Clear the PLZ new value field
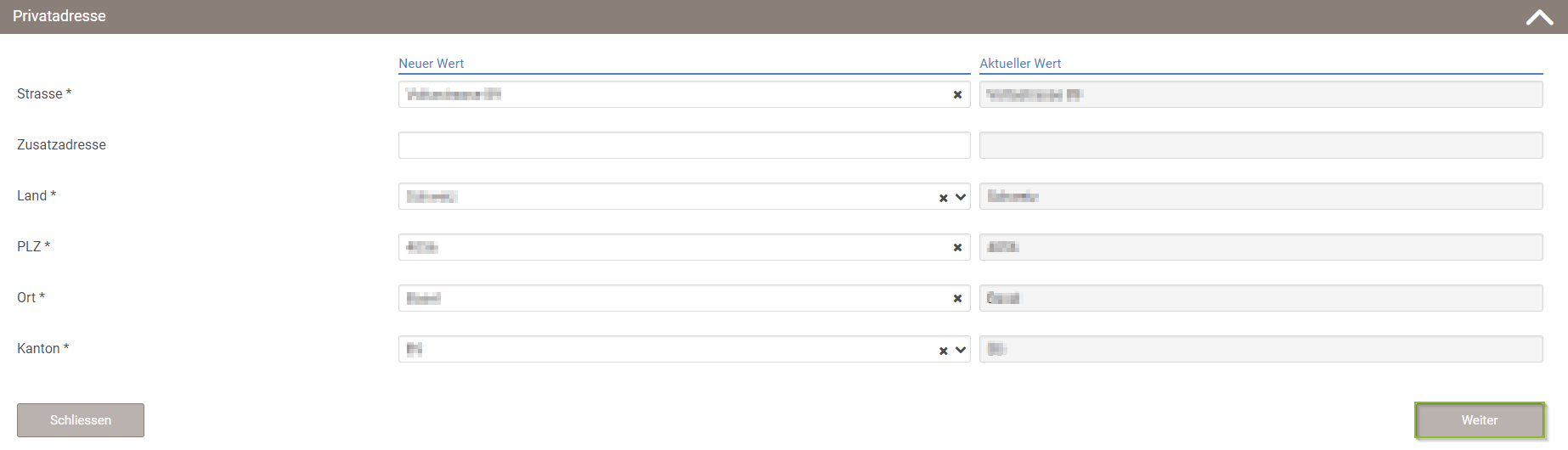 click(x=957, y=248)
